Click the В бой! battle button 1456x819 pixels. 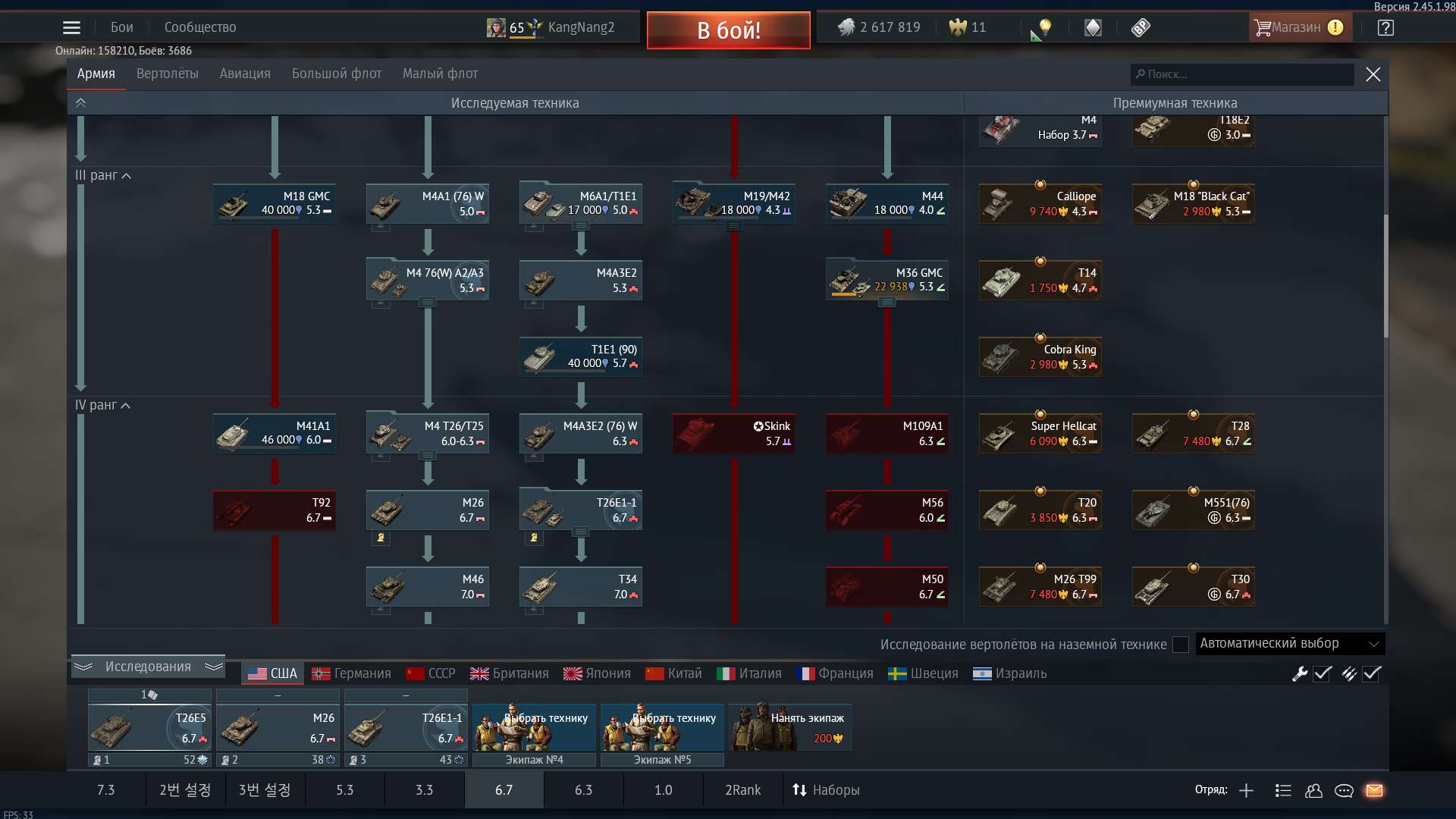[728, 30]
